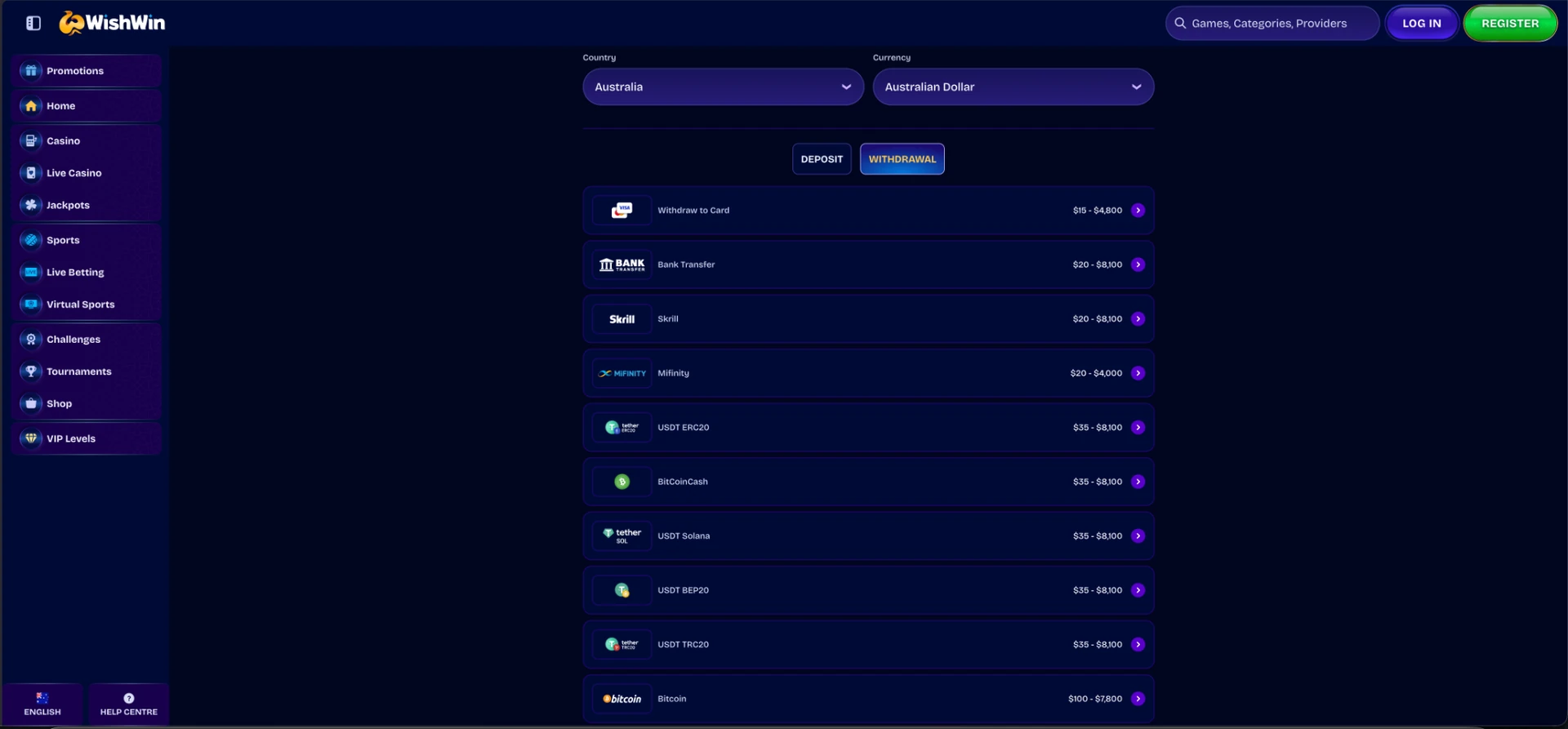This screenshot has height=729, width=1568.
Task: Expand the Mifinity row arrow
Action: (x=1138, y=373)
